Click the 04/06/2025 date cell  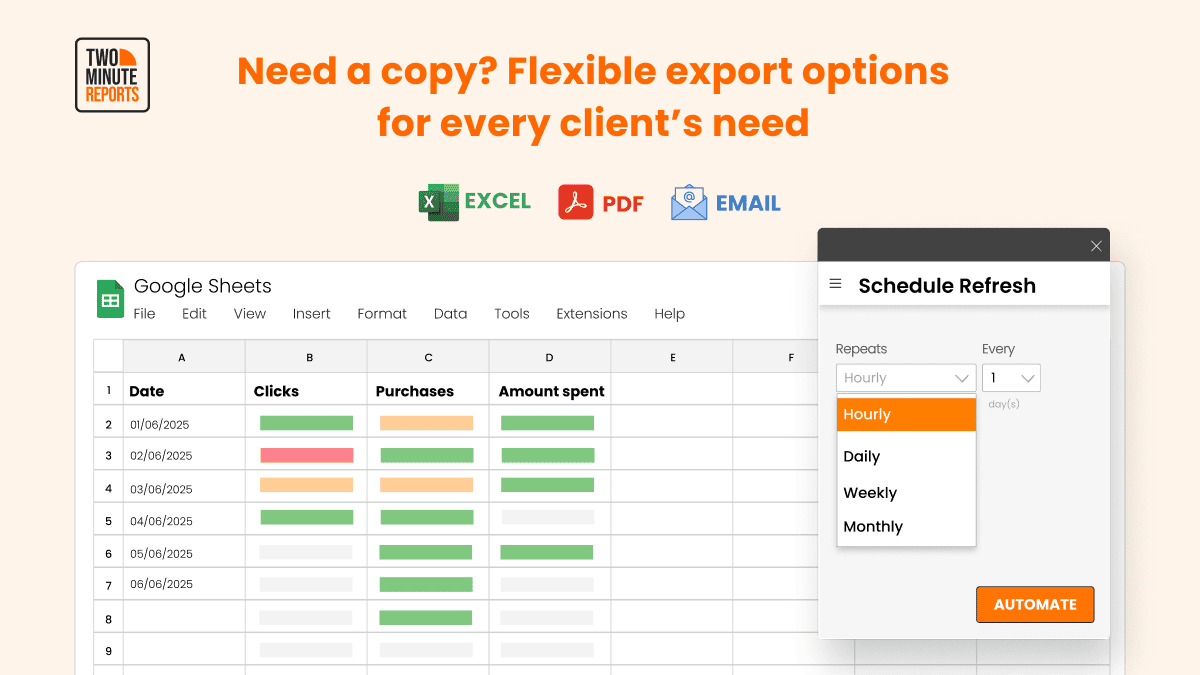point(184,520)
